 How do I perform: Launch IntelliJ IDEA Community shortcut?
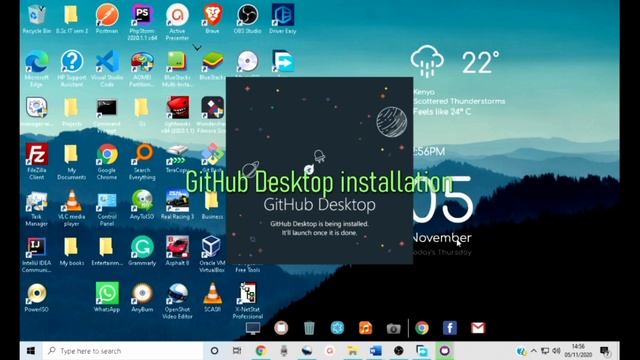37,254
